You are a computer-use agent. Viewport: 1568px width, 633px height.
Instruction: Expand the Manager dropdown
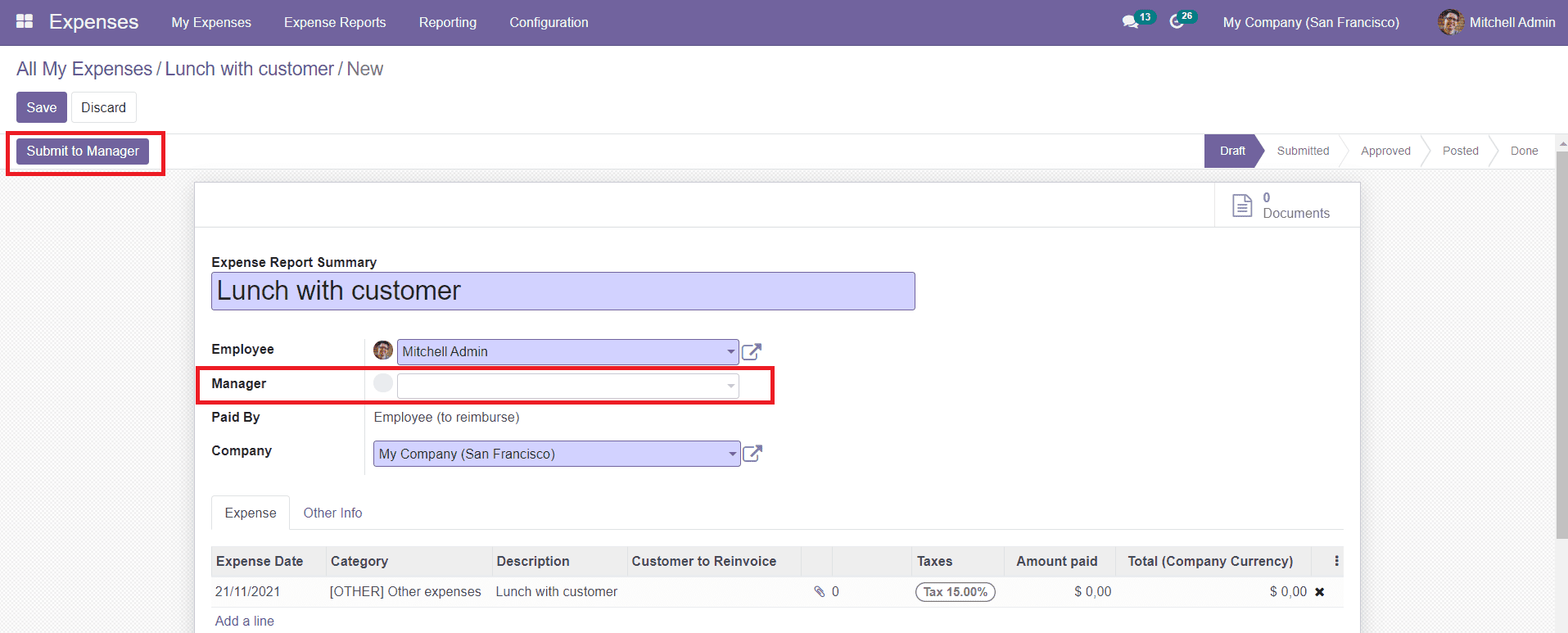pyautogui.click(x=730, y=386)
